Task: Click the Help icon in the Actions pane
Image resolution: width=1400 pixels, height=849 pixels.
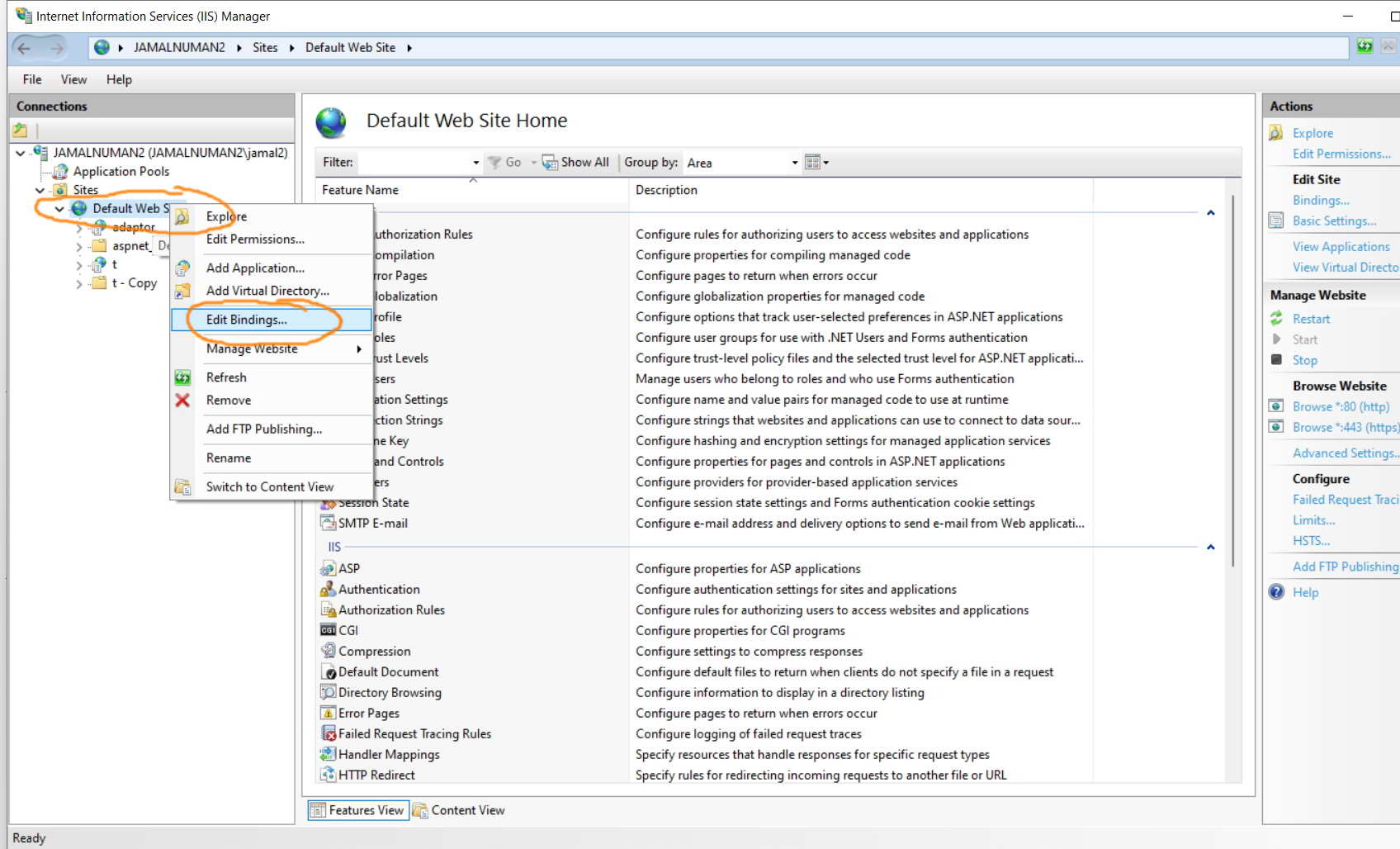Action: point(1277,592)
